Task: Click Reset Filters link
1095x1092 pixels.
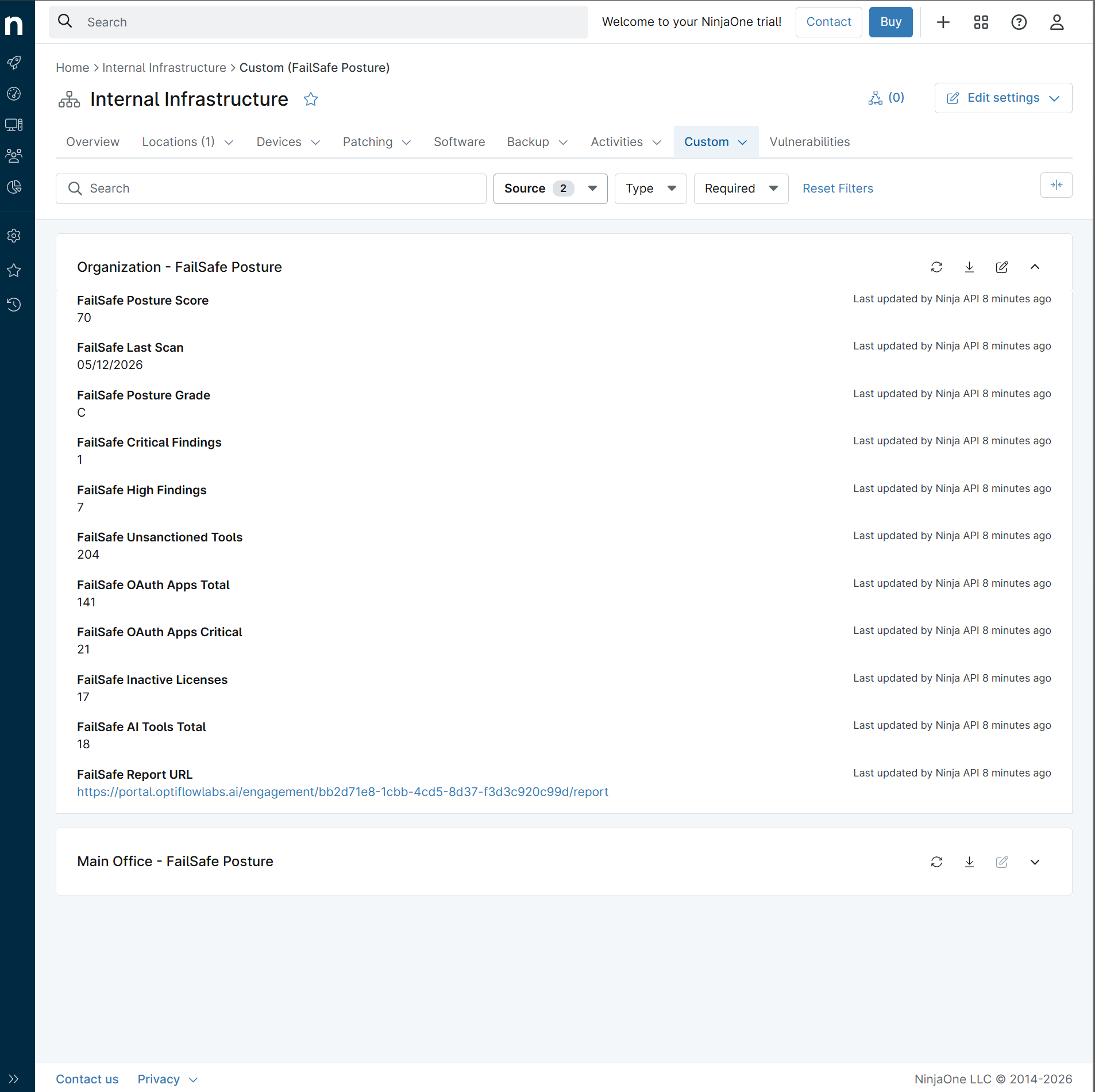Action: click(838, 189)
